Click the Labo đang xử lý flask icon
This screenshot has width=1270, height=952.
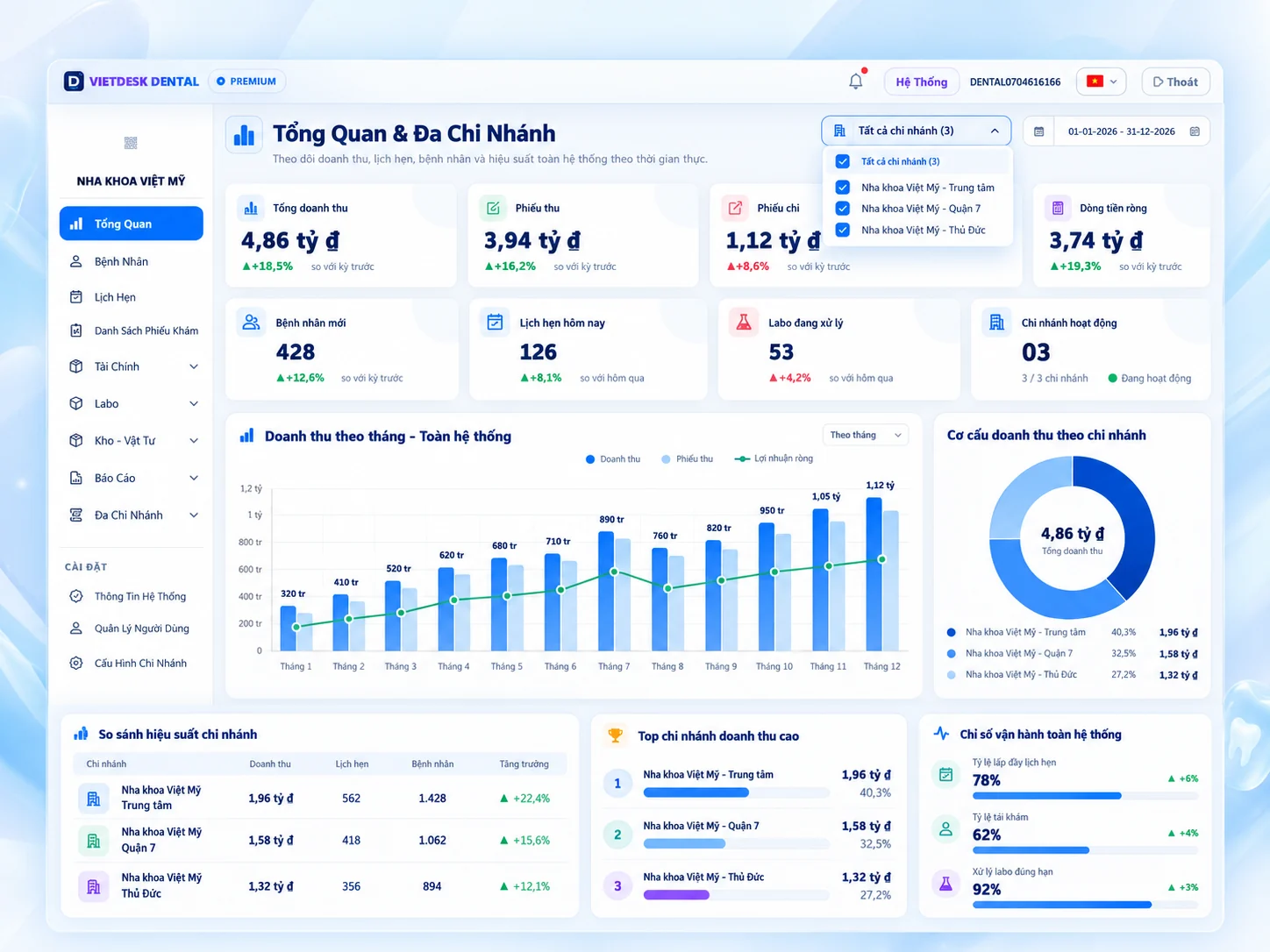pos(744,322)
